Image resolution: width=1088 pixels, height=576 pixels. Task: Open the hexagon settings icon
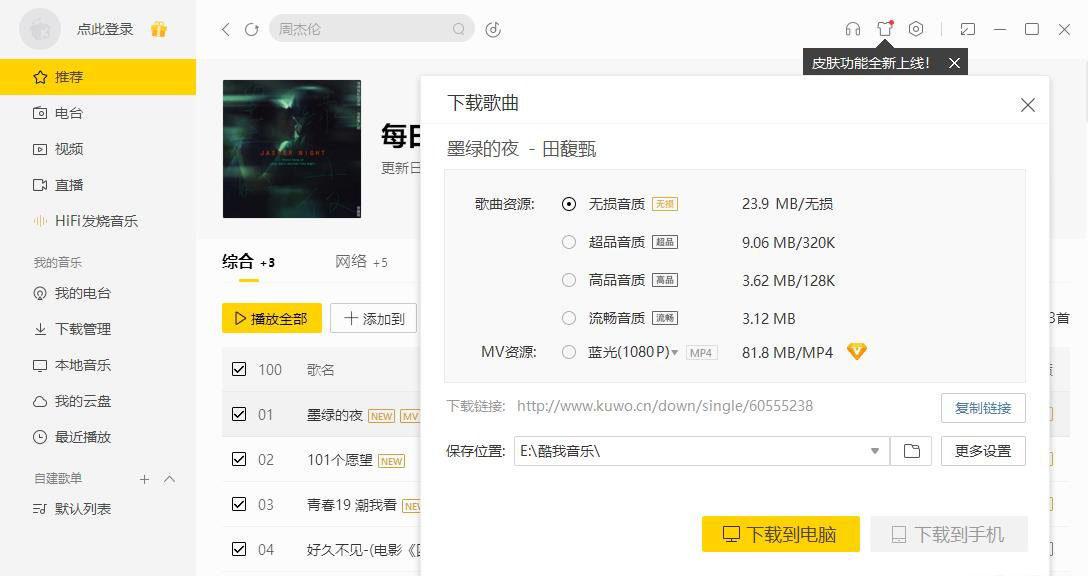pyautogui.click(x=916, y=29)
